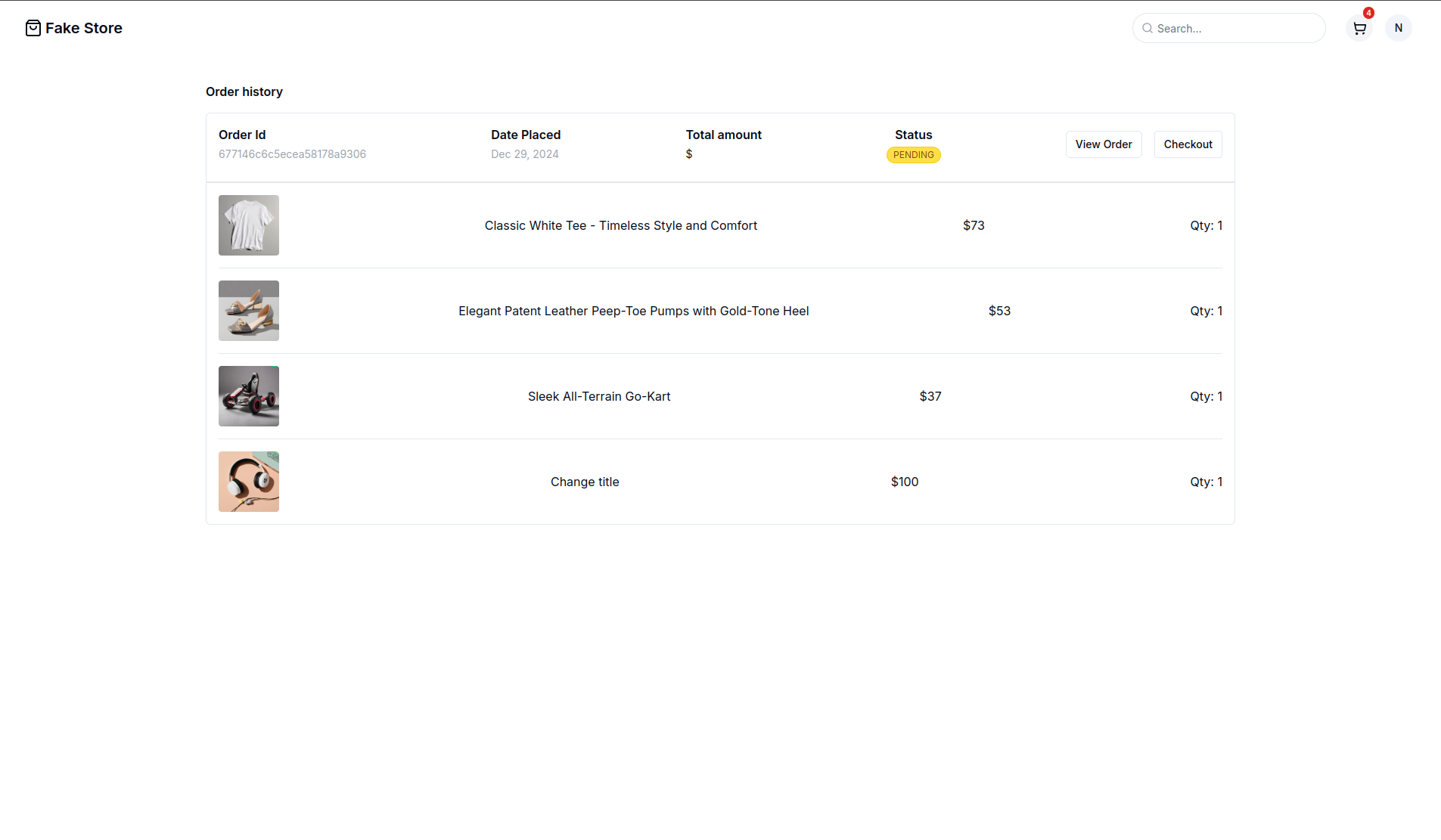1441x840 pixels.
Task: Click the white tee product thumbnail
Action: click(249, 225)
